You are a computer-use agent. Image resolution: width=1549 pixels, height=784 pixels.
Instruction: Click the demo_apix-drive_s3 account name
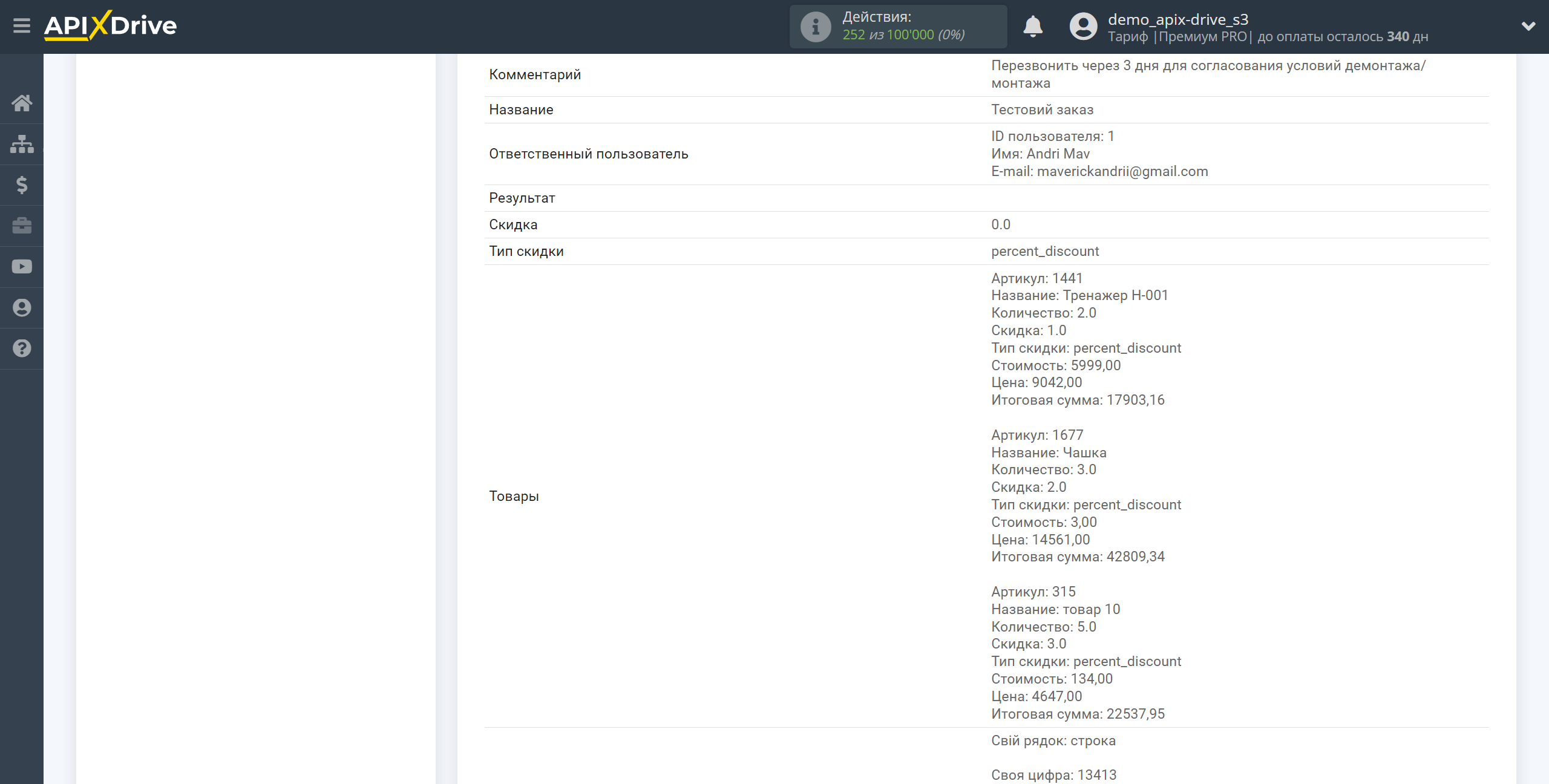[1178, 19]
